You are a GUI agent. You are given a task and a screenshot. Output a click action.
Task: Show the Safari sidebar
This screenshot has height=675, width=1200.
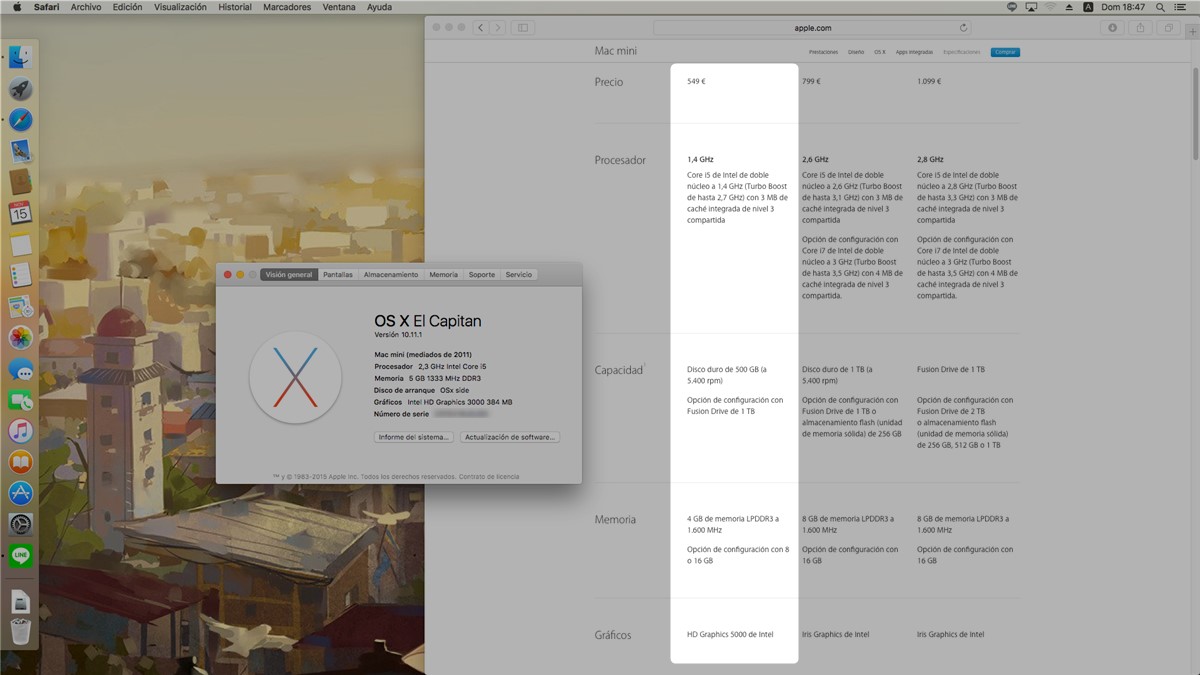click(x=523, y=28)
